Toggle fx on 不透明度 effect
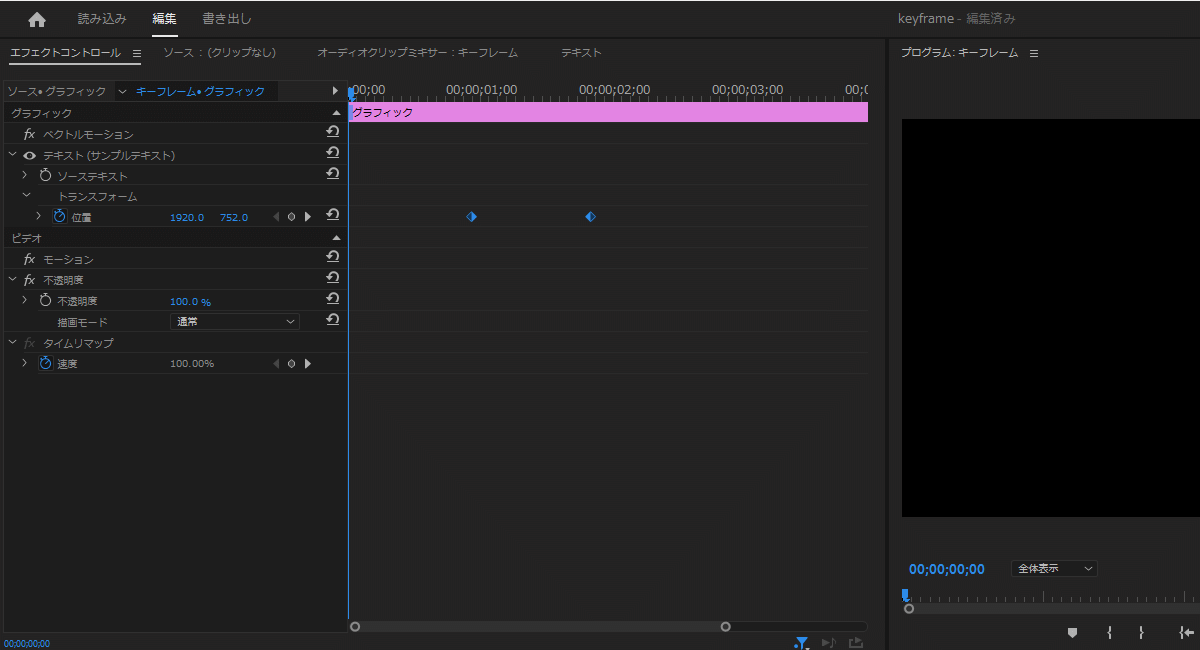Screen dimensions: 1200x650 [29, 280]
